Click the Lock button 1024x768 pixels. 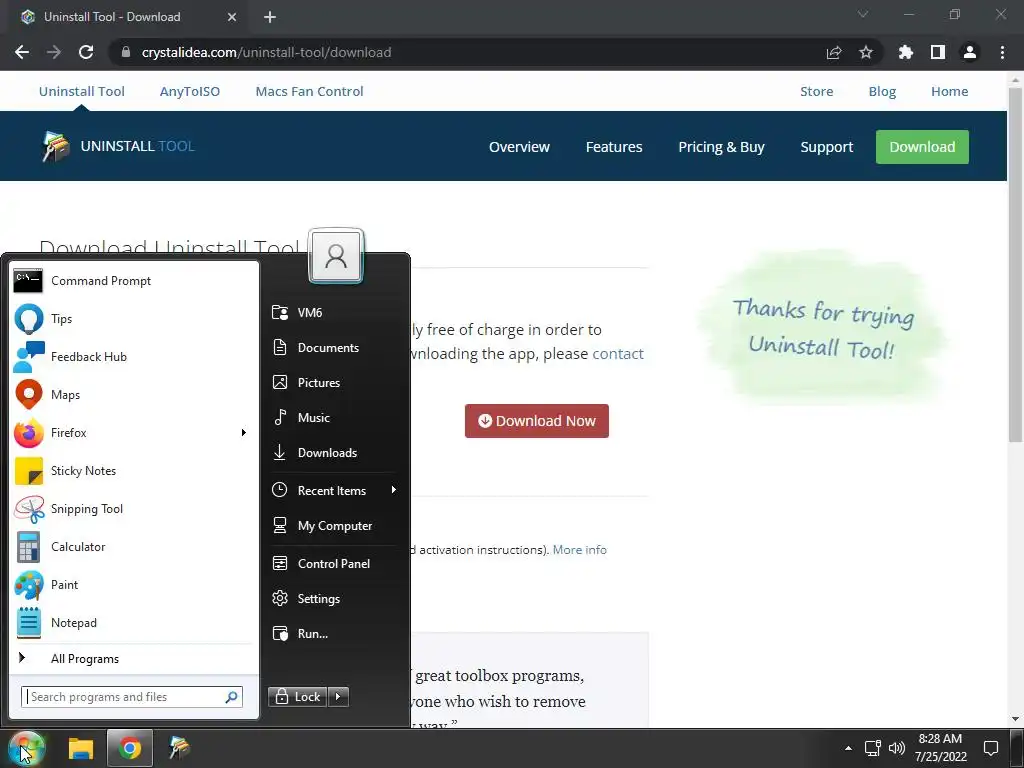tap(298, 697)
